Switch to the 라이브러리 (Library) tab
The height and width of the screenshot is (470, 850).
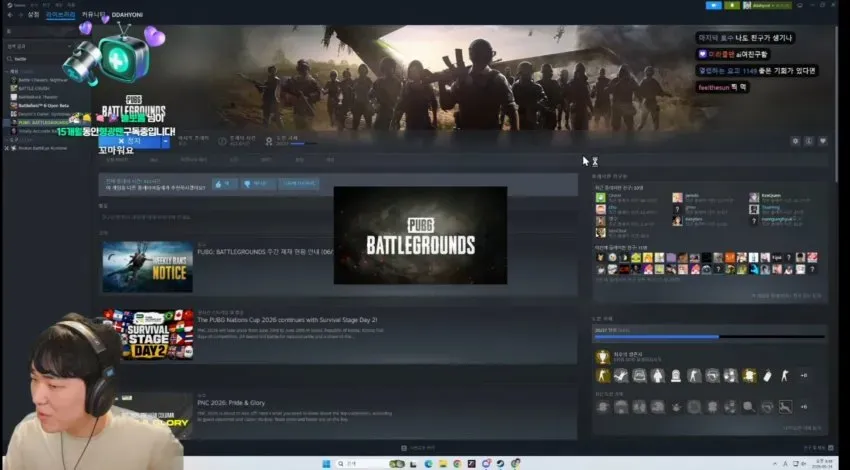[60, 15]
